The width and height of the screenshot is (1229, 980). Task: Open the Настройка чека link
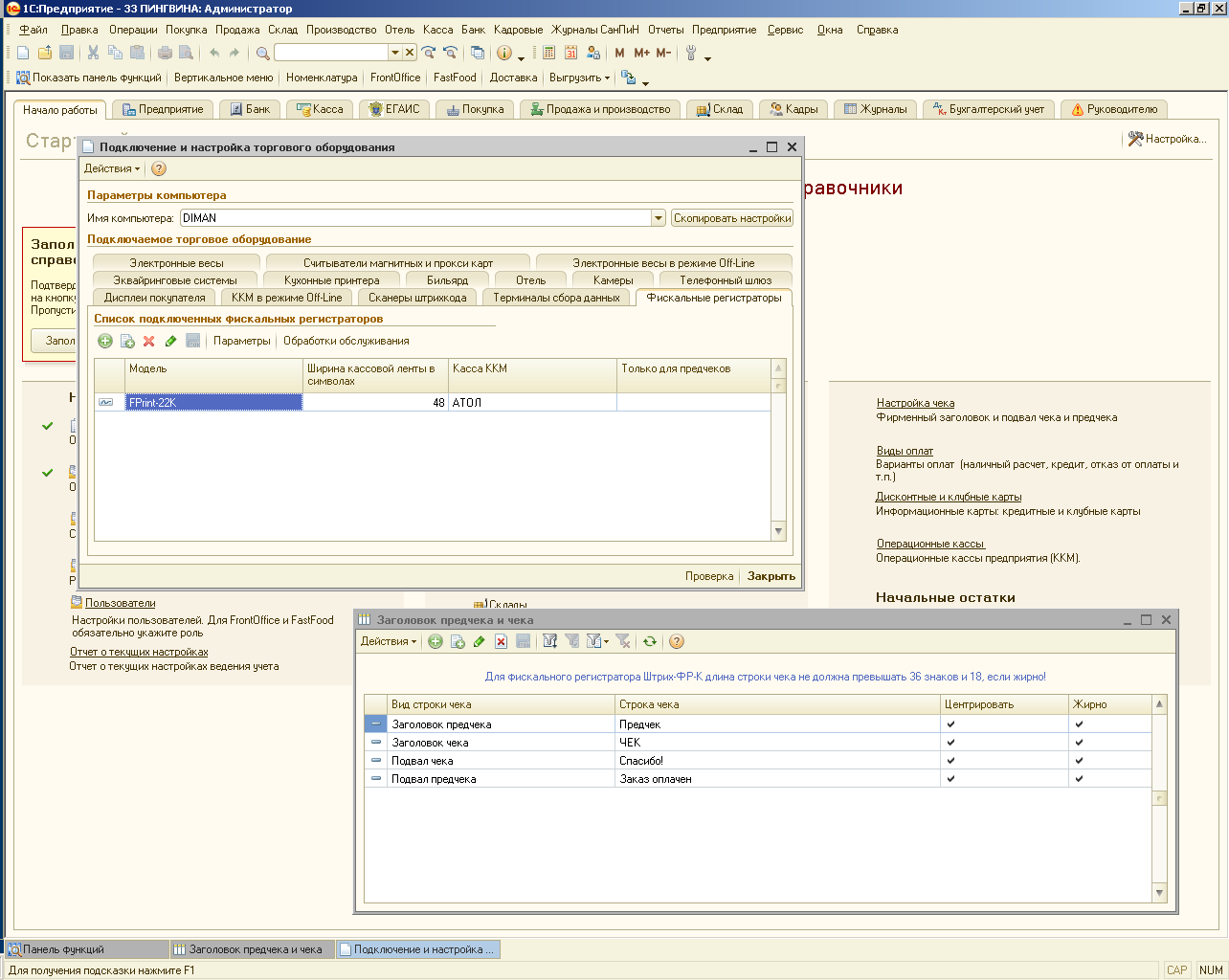915,403
